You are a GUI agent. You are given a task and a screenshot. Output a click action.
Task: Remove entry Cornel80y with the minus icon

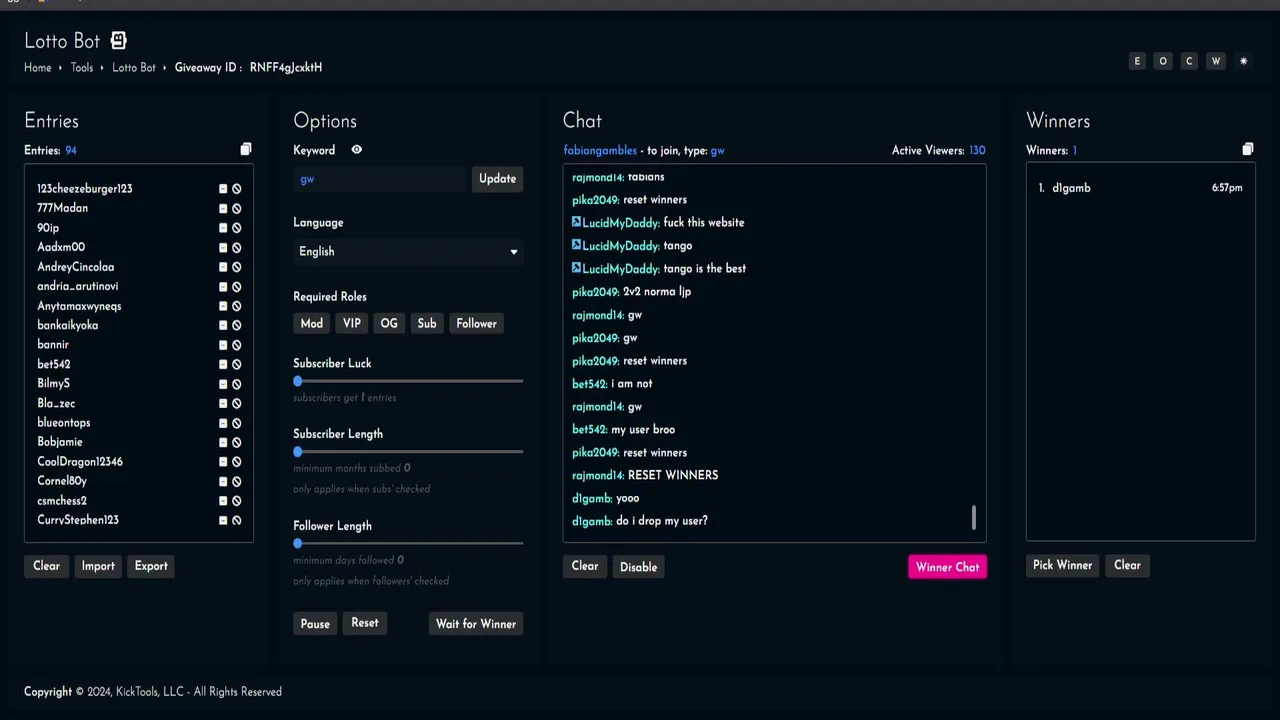point(223,482)
